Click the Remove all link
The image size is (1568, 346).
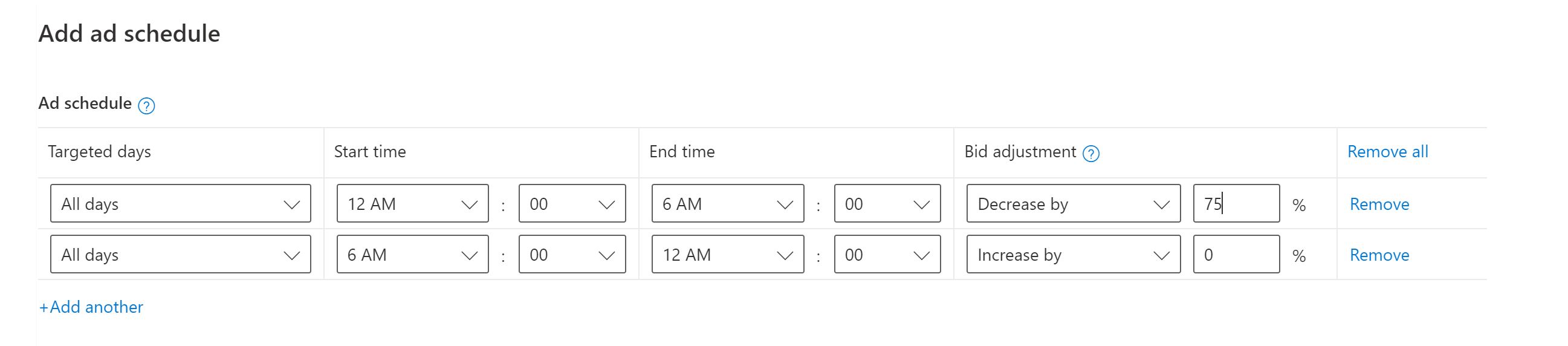pyautogui.click(x=1387, y=152)
